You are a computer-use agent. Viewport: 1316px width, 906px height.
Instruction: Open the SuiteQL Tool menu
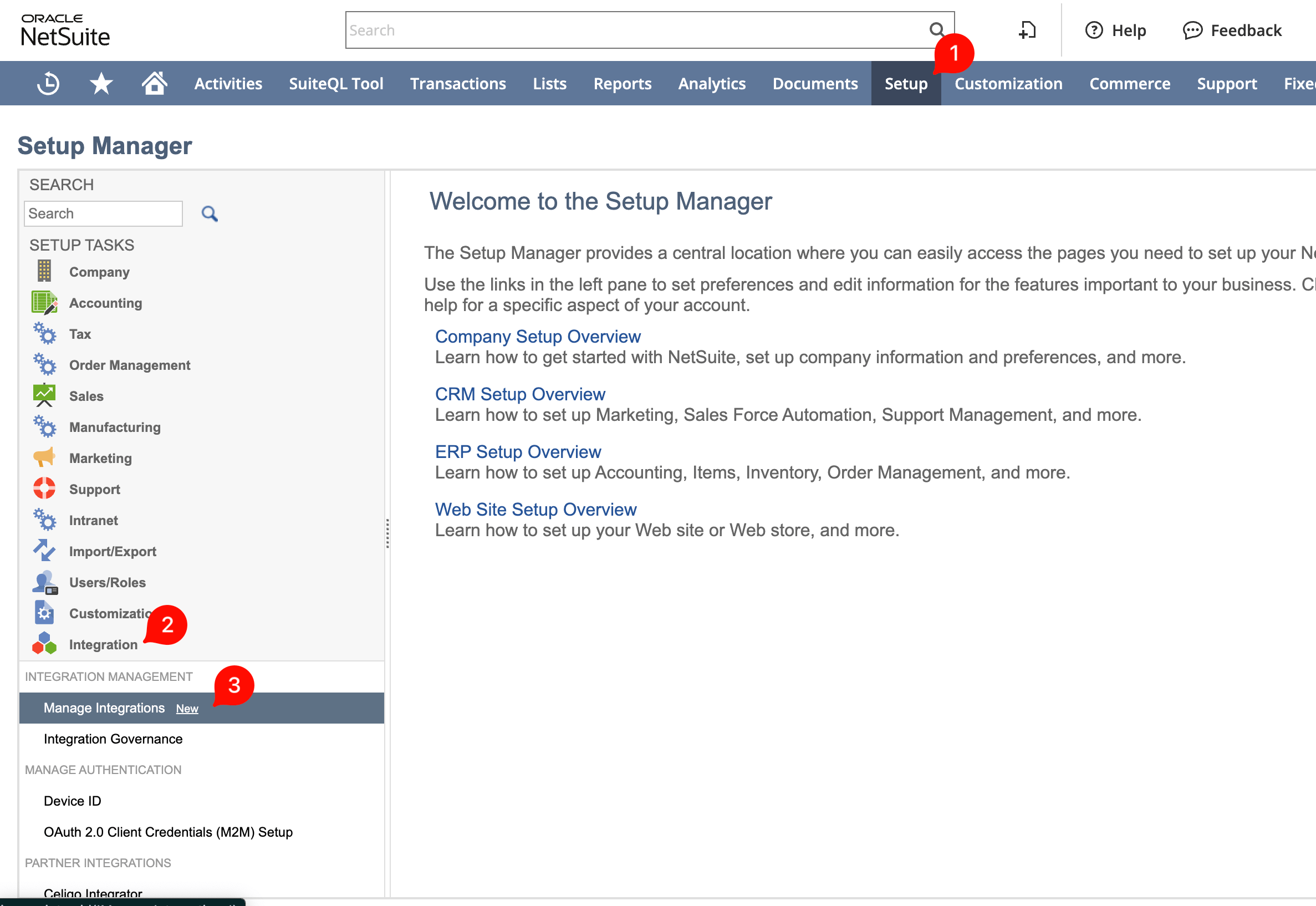tap(336, 83)
